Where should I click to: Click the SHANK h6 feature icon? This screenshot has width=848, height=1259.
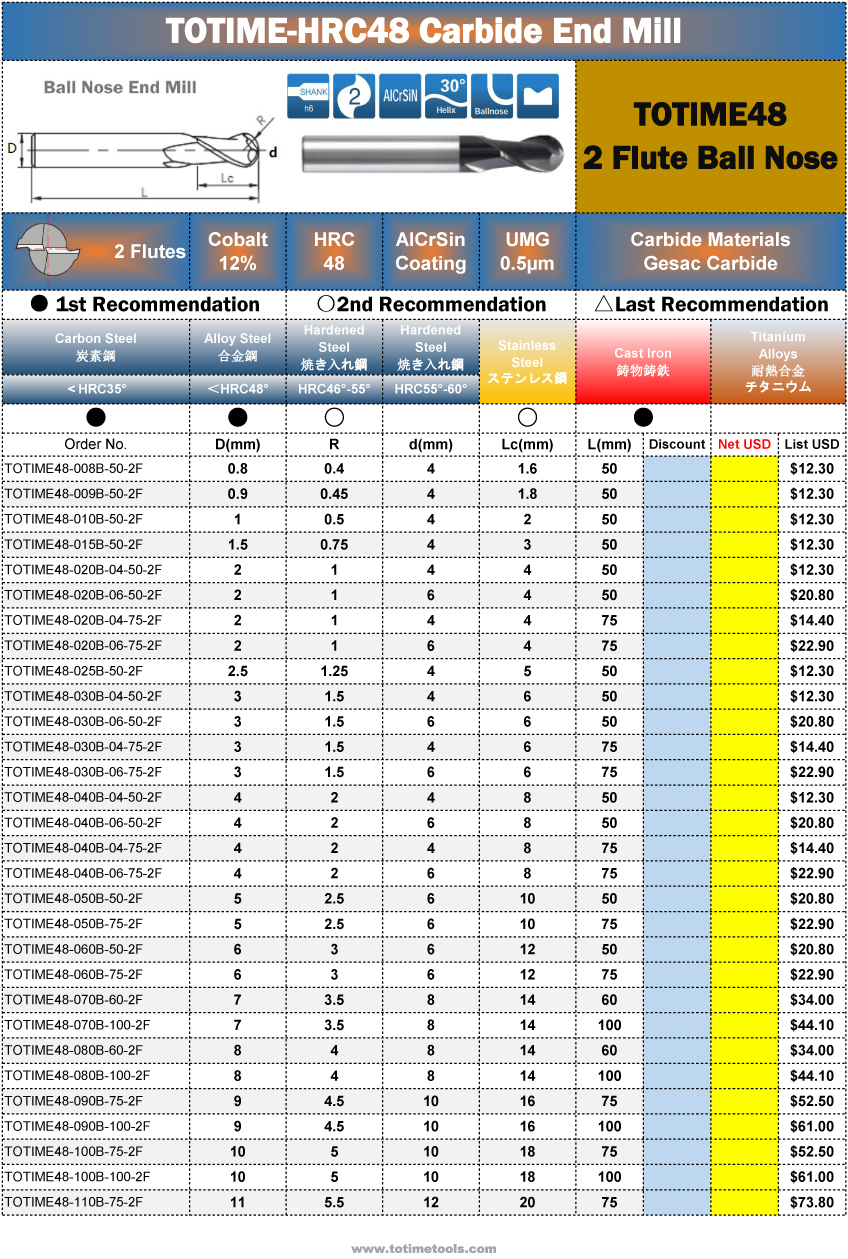[x=307, y=96]
